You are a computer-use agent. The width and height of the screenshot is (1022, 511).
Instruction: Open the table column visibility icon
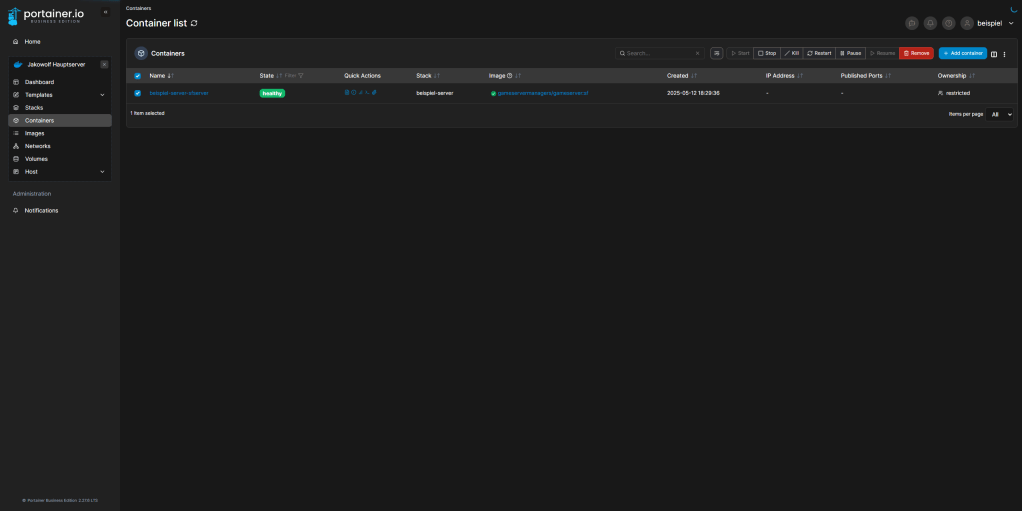point(994,54)
